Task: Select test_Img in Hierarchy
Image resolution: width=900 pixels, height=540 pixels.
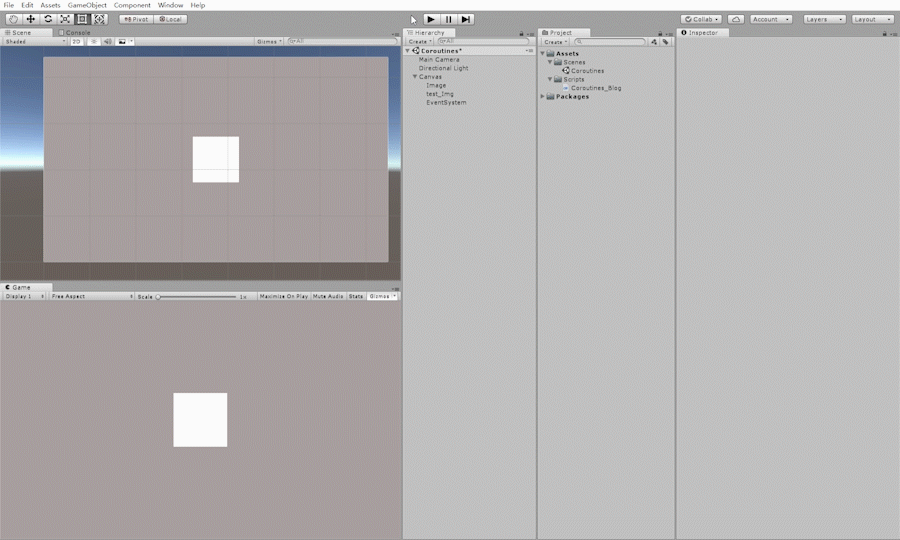Action: [x=440, y=94]
